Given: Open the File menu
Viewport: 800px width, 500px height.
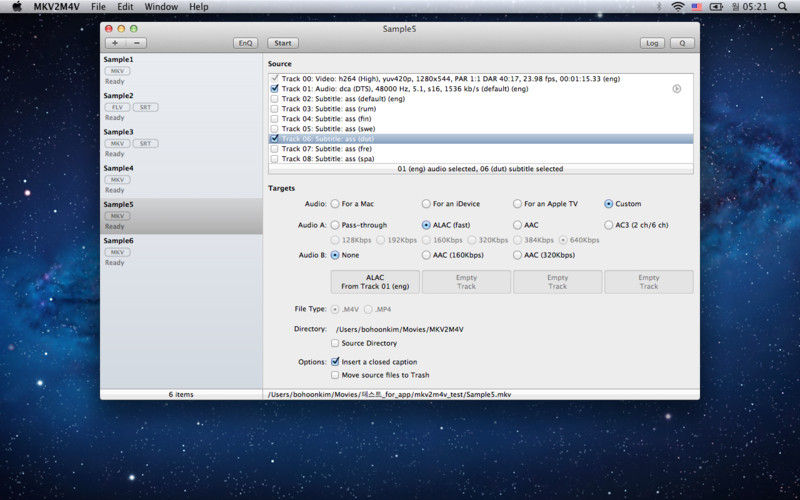Looking at the screenshot, I should tap(98, 7).
